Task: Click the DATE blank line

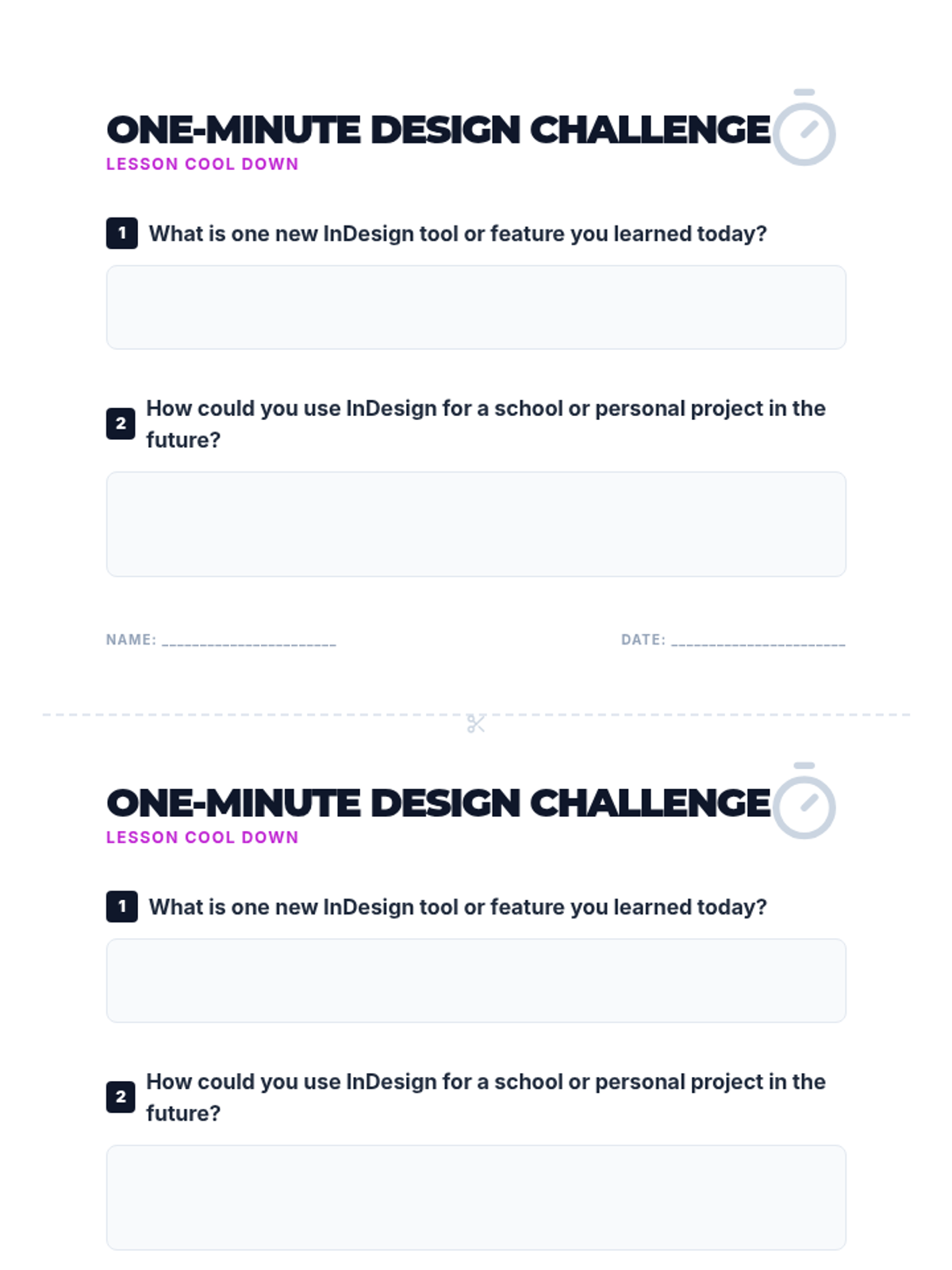Action: pos(758,641)
